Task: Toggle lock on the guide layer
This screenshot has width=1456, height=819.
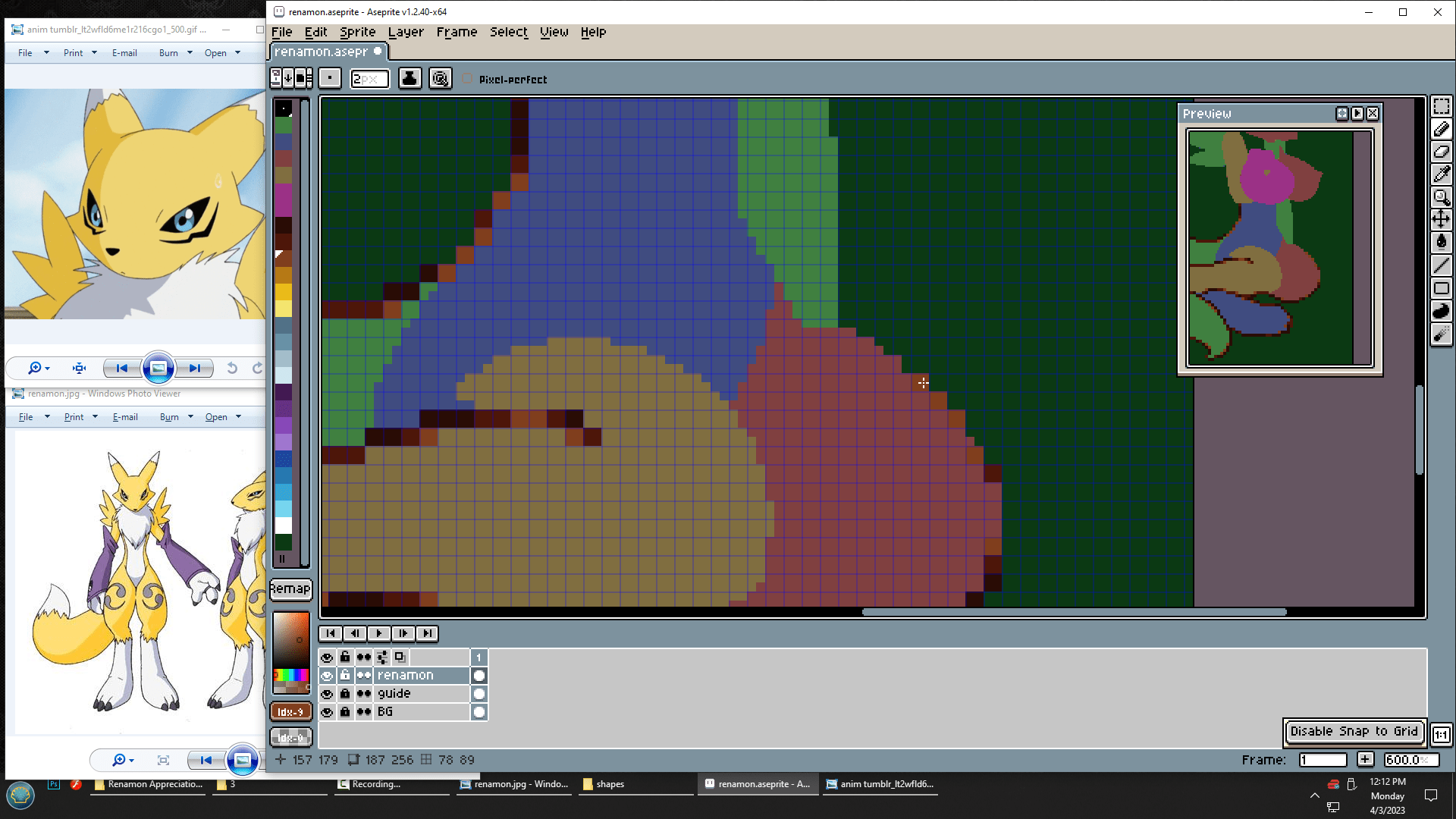Action: pyautogui.click(x=345, y=694)
